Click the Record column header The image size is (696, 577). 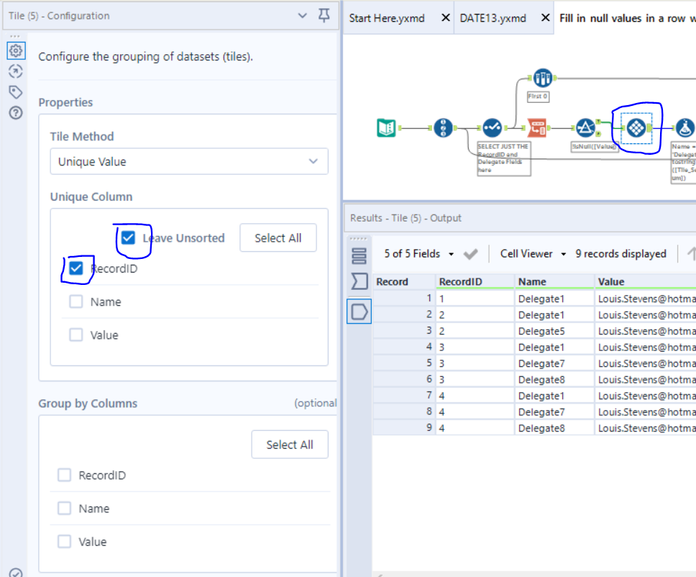pyautogui.click(x=404, y=281)
